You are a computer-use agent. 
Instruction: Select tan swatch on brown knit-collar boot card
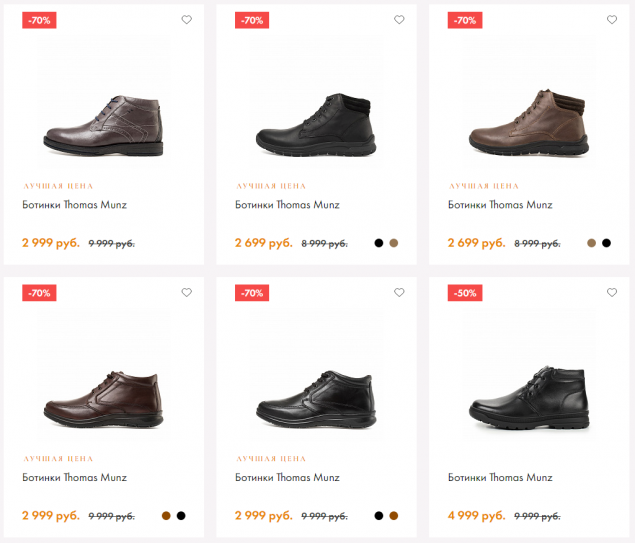pos(591,243)
